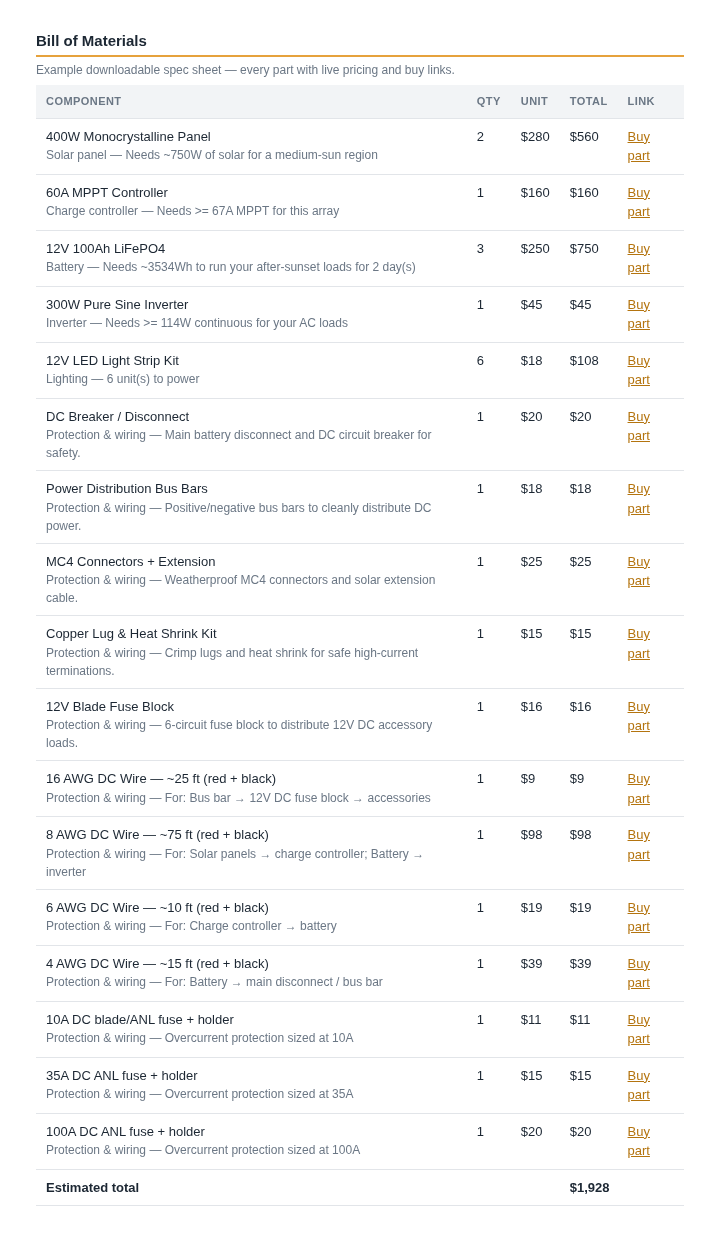Open Buy part link for 400W Monocrystalline Panel
The image size is (720, 1238).
click(639, 146)
